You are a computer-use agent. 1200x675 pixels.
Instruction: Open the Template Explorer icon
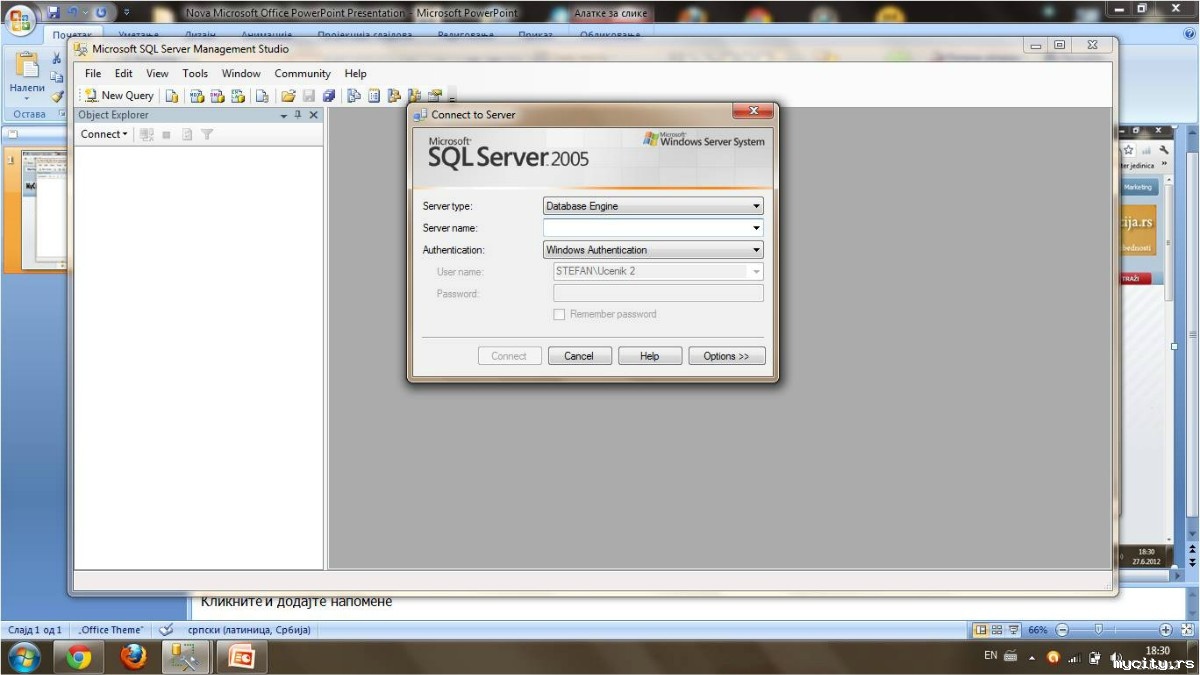415,96
